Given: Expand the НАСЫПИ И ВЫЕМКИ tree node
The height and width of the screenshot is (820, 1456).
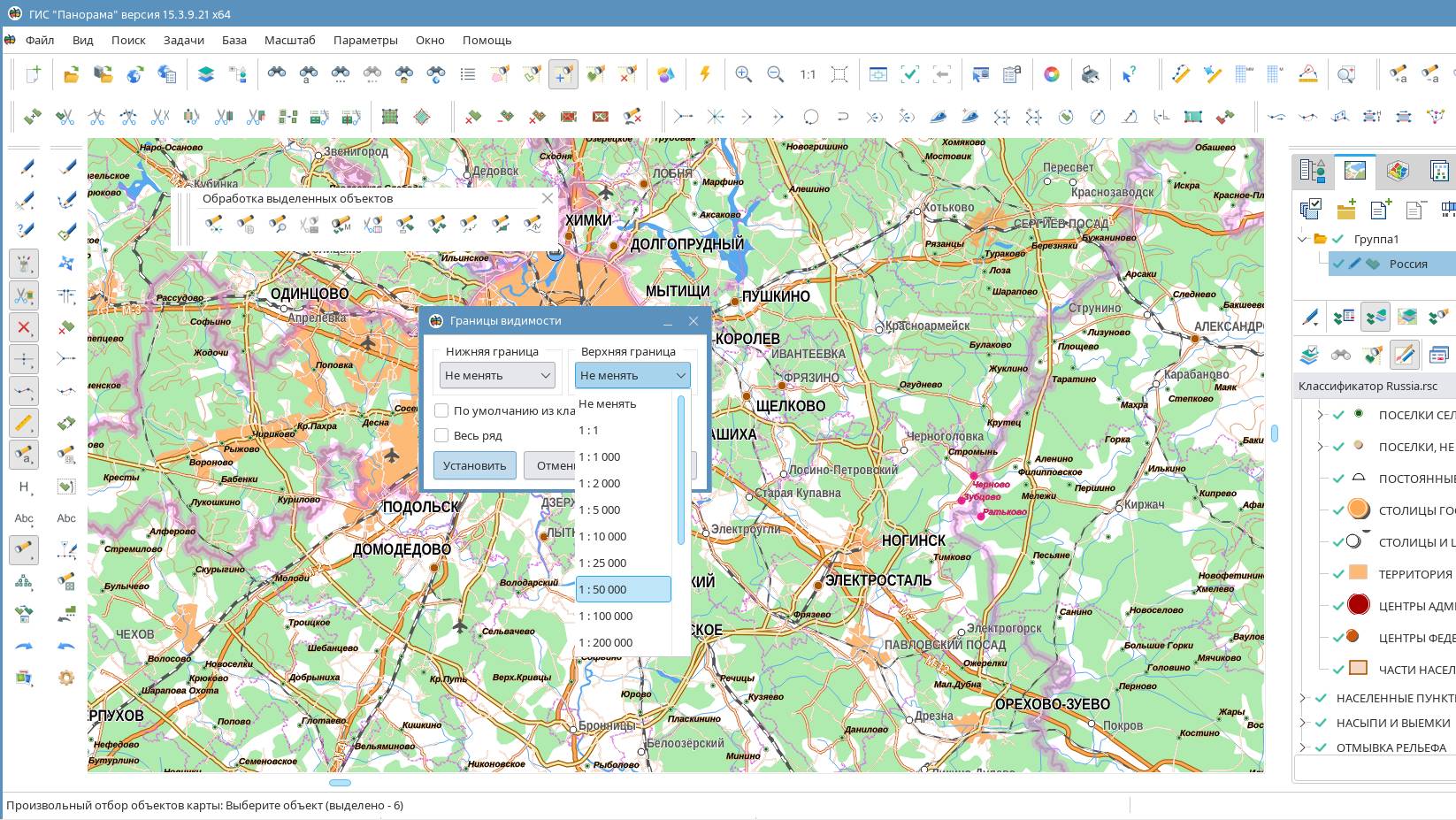Looking at the screenshot, I should coord(1302,723).
